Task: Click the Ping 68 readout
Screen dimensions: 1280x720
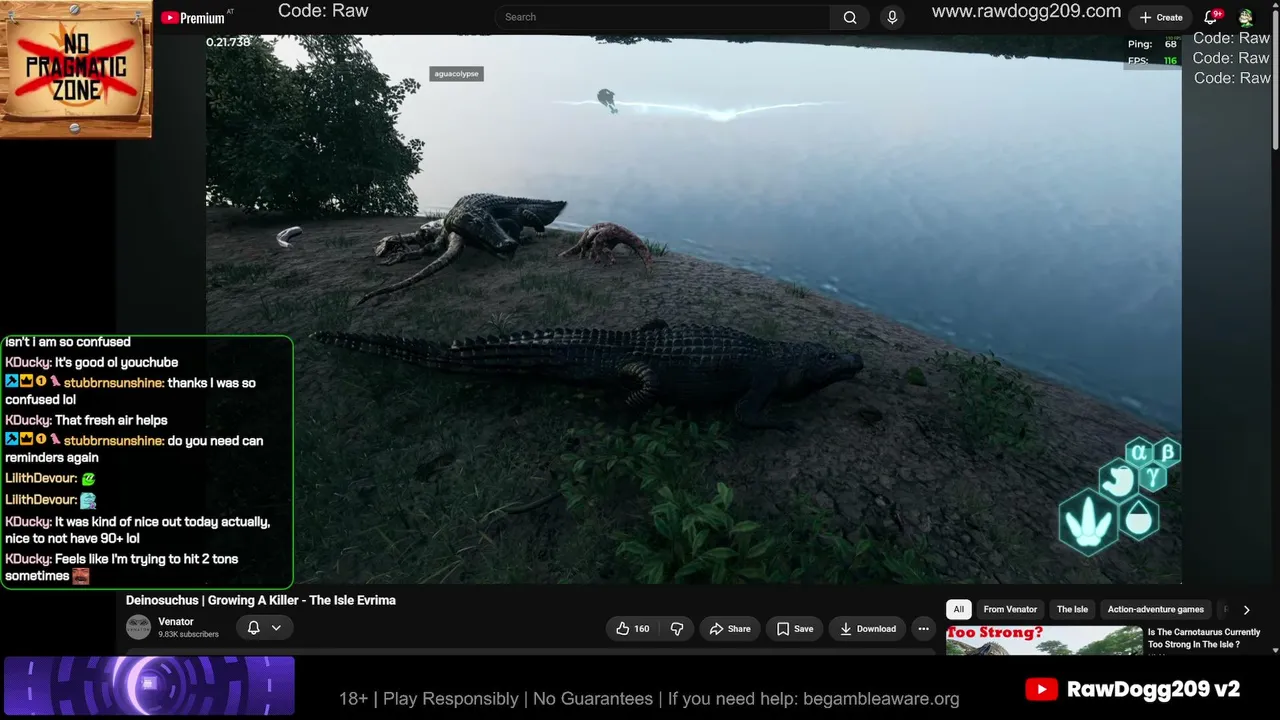Action: 1152,44
